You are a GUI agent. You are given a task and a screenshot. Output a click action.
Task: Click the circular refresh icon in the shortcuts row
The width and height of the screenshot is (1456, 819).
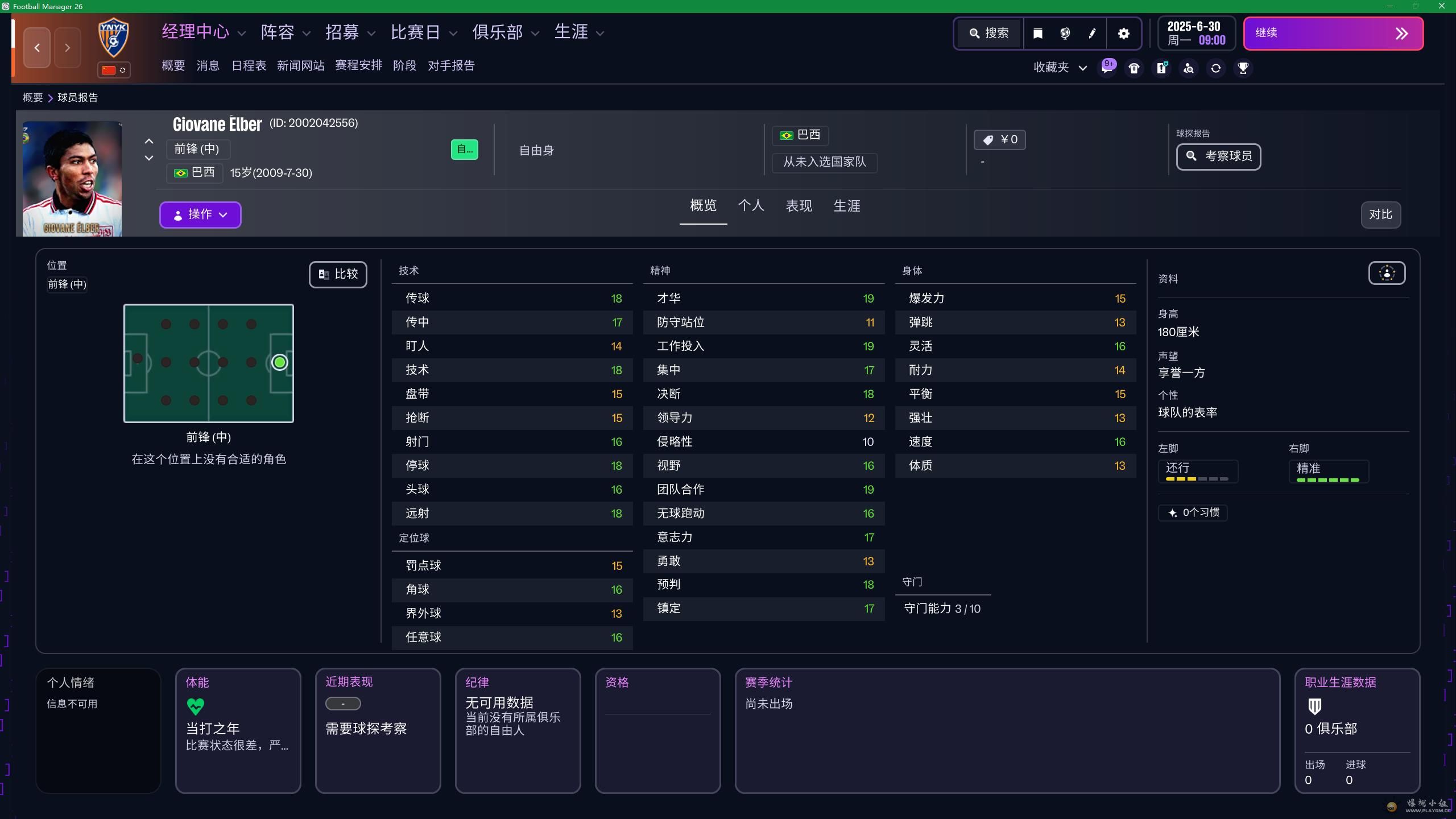click(1216, 68)
